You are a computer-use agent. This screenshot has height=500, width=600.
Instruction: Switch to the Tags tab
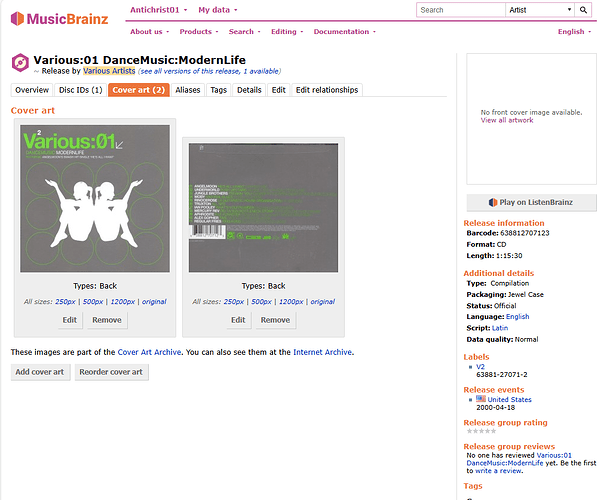point(218,90)
